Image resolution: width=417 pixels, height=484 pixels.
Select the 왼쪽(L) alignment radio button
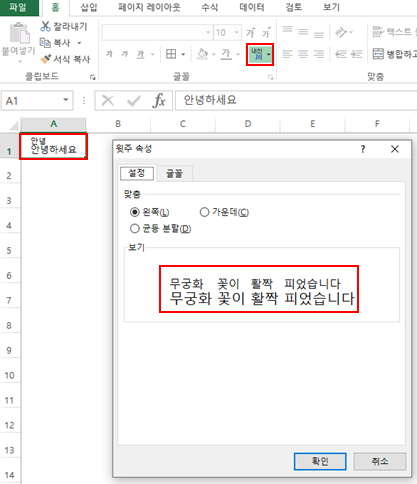(x=135, y=212)
